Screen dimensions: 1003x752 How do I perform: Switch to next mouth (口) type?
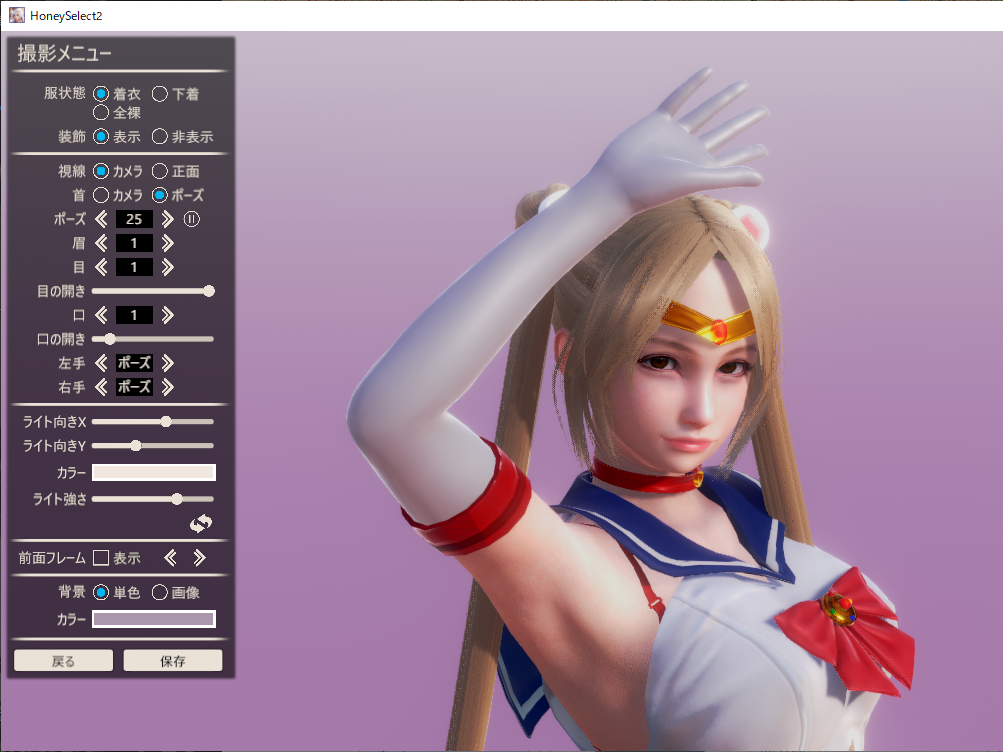tap(168, 315)
